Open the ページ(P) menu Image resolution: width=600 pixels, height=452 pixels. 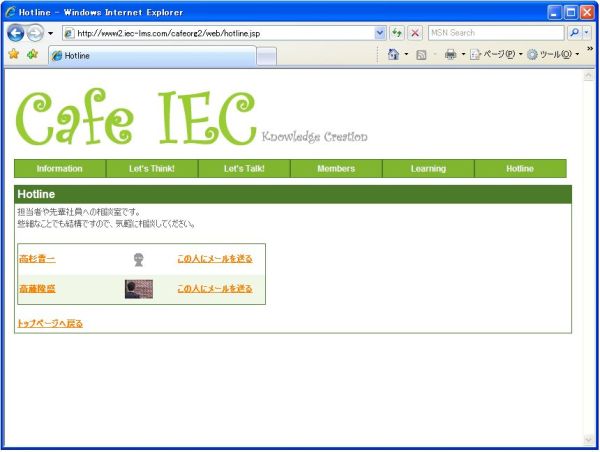click(496, 54)
